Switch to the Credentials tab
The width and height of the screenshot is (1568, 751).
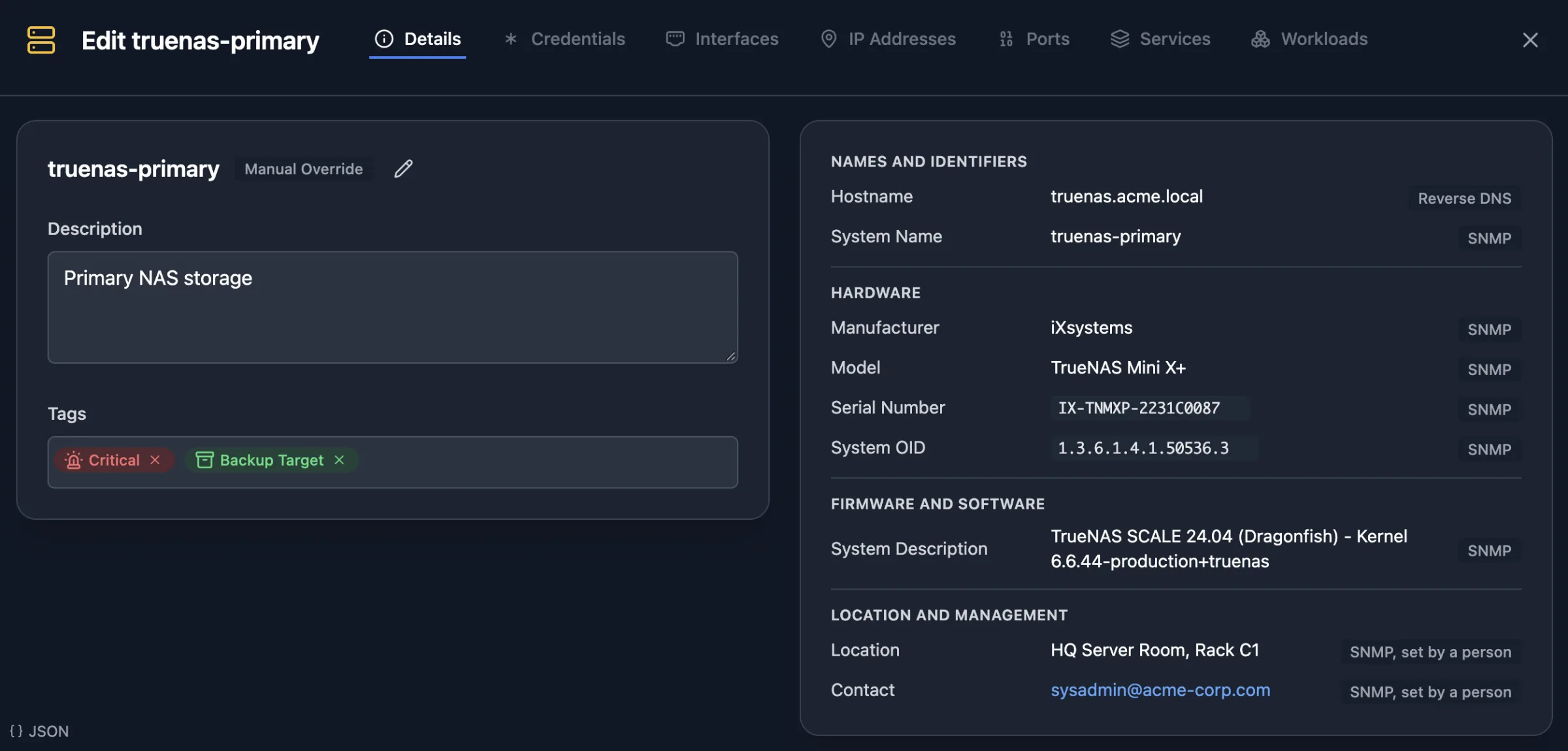coord(564,39)
